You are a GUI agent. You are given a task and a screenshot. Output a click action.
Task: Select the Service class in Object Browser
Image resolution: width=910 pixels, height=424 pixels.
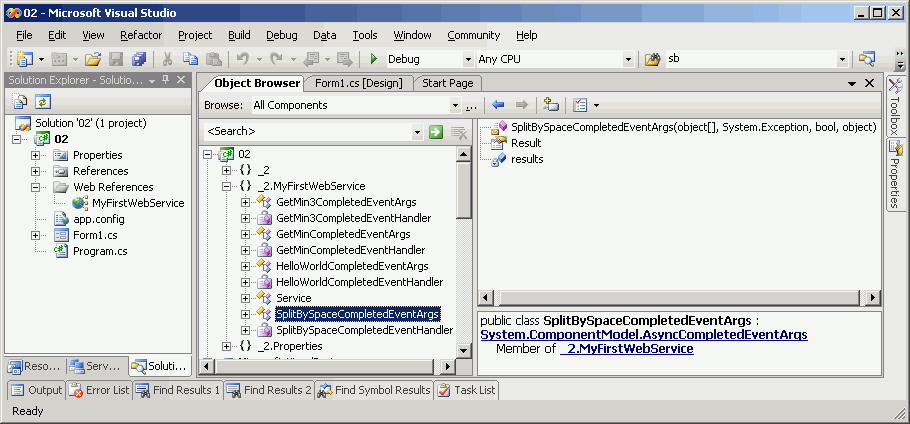pos(294,298)
